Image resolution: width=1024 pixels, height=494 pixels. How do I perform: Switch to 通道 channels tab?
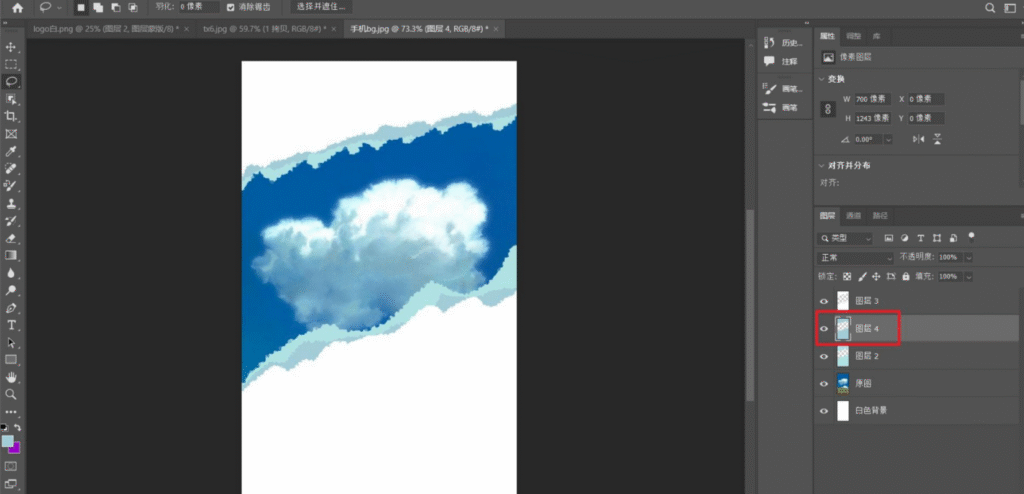pyautogui.click(x=854, y=216)
